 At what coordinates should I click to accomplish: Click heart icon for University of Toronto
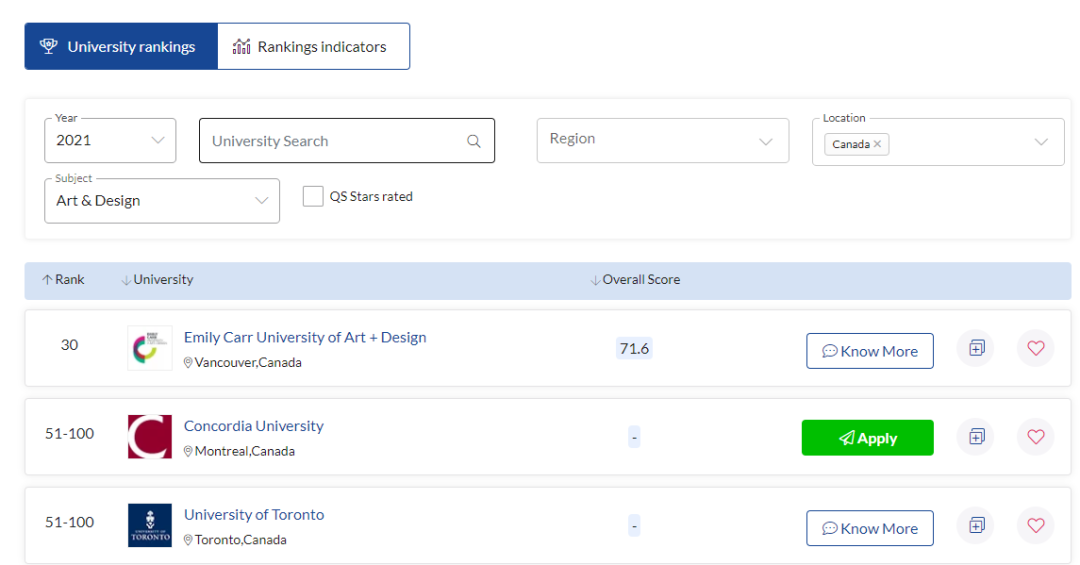tap(1035, 526)
